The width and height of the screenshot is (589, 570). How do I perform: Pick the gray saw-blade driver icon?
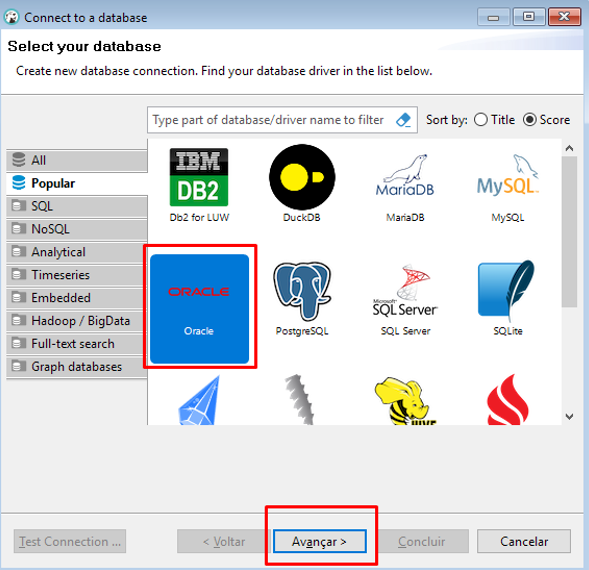pos(300,399)
